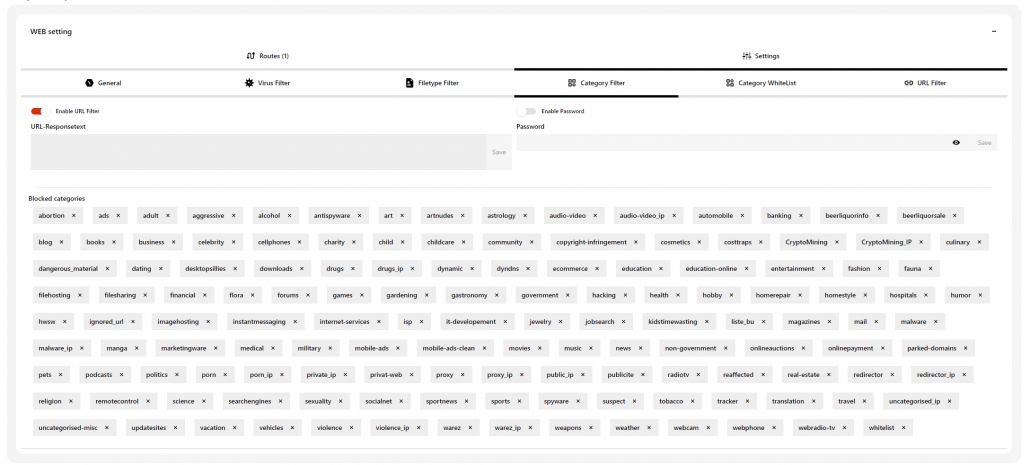Disable the Enable URL Filter switch
This screenshot has height=465, width=1030.
click(x=38, y=111)
